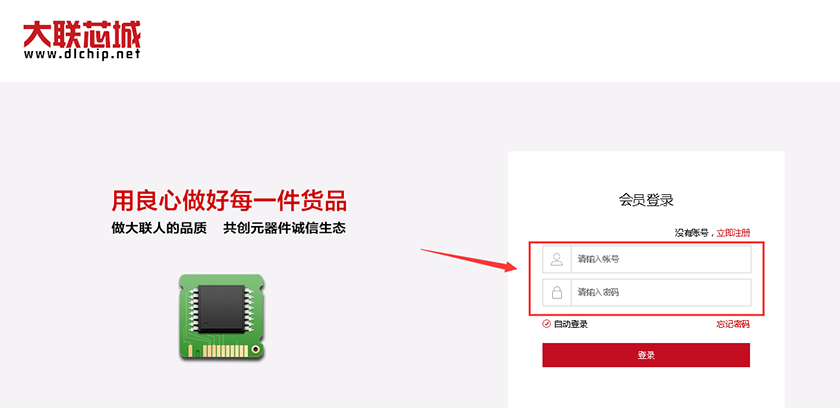840x408 pixels.
Task: Focus the 请输入帐号 account input field
Action: pos(647,259)
